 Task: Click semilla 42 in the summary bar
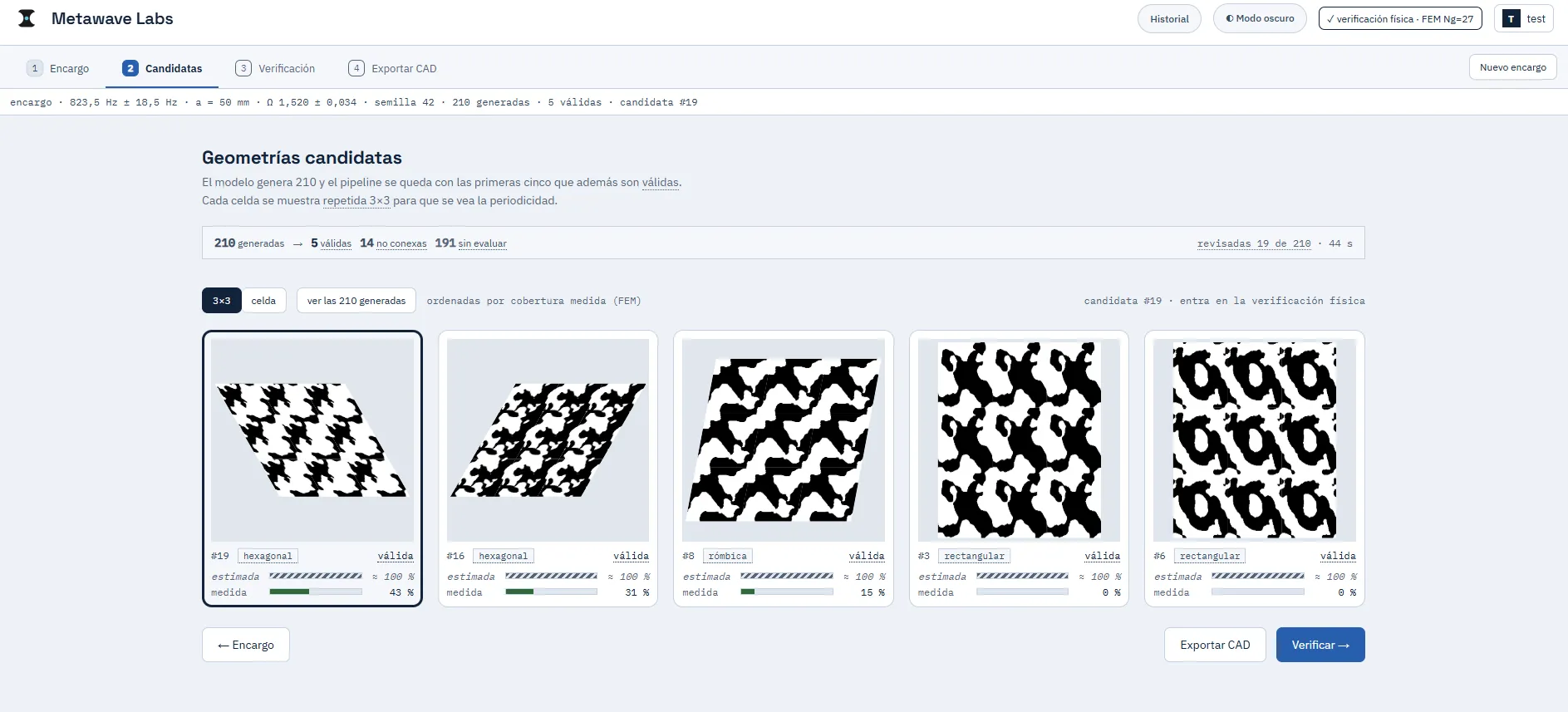click(x=404, y=102)
